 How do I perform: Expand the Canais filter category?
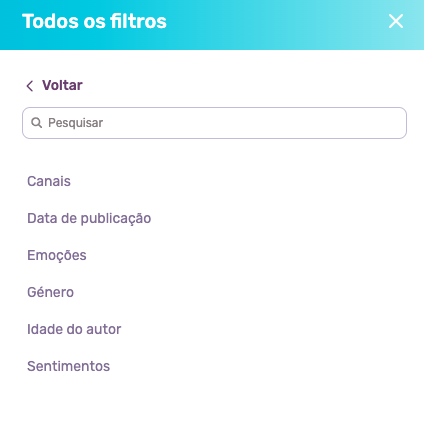(x=49, y=181)
